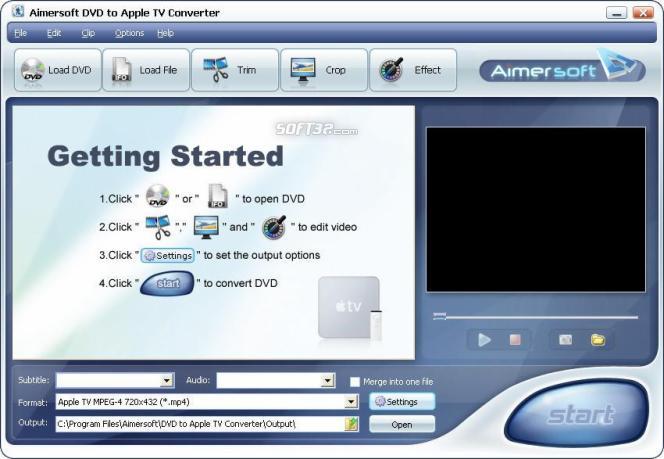Click scissors icon in Getting Started step 2

(x=158, y=227)
